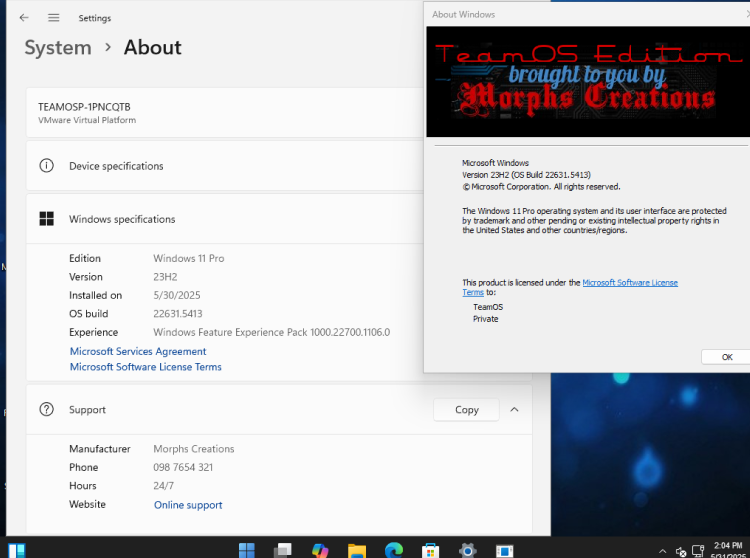The height and width of the screenshot is (558, 750).
Task: Click the blue window app taskbar icon
Action: 504,550
